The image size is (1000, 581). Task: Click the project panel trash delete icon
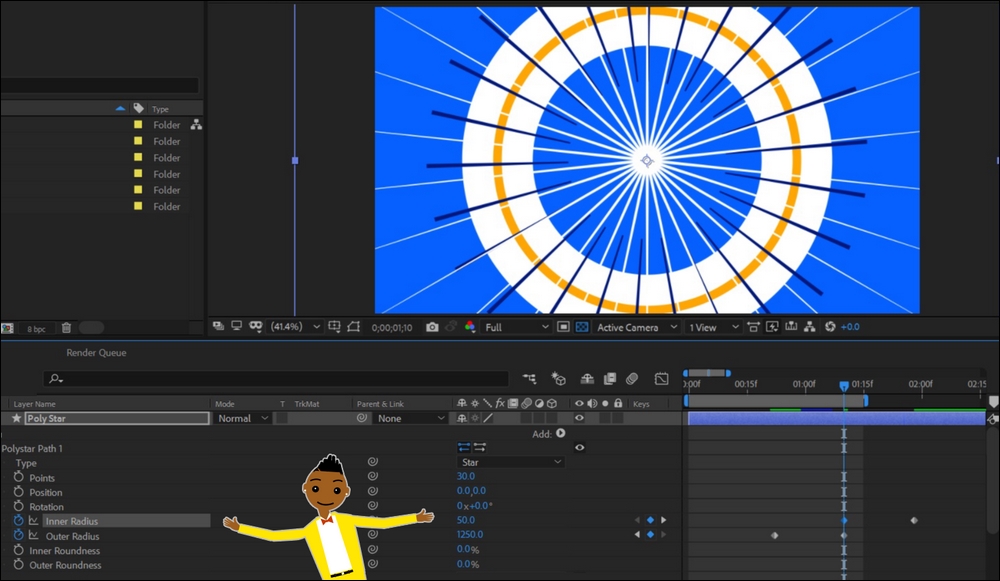(x=66, y=328)
